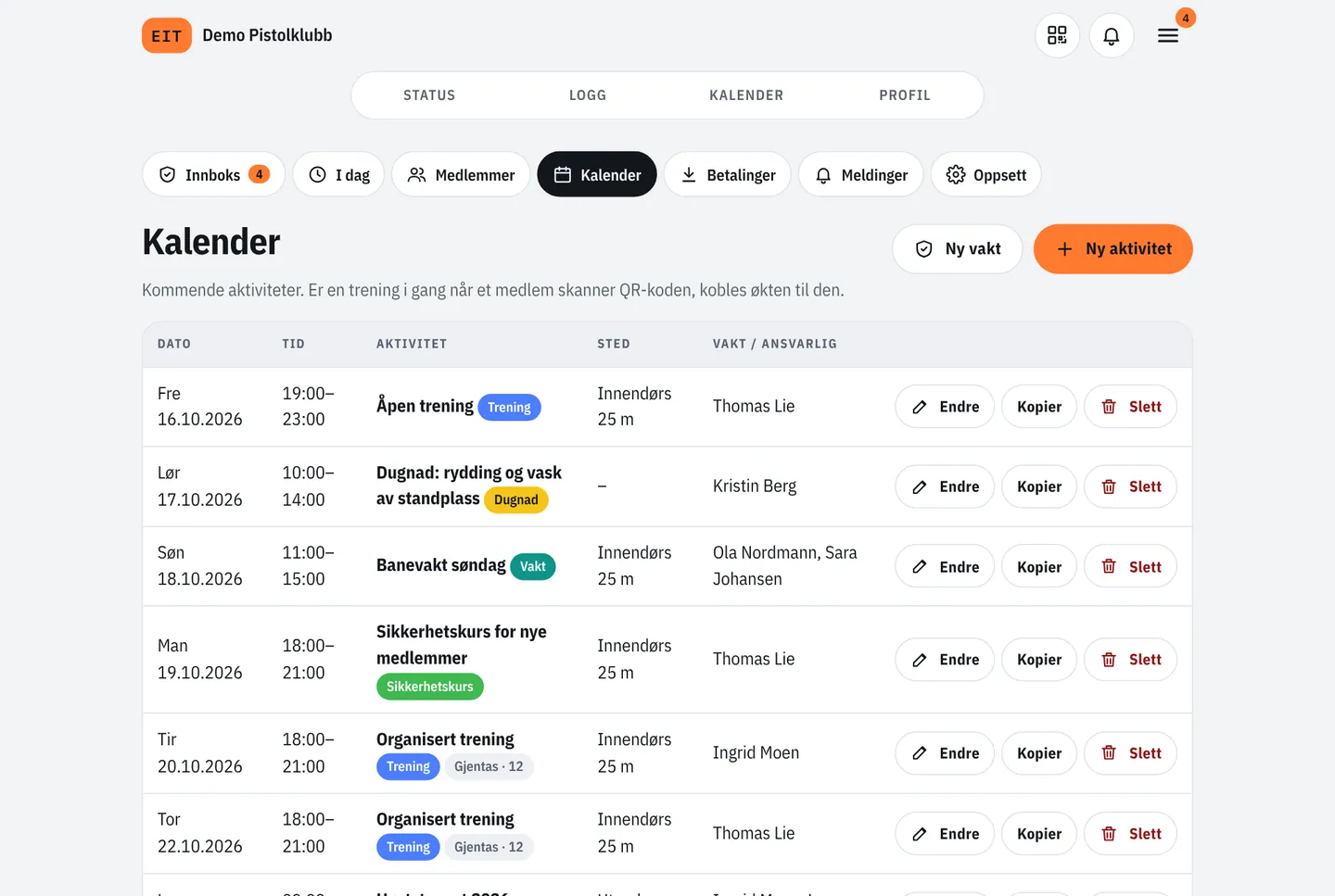Delete the Dugnad rydding activity
1335x896 pixels.
coord(1131,486)
